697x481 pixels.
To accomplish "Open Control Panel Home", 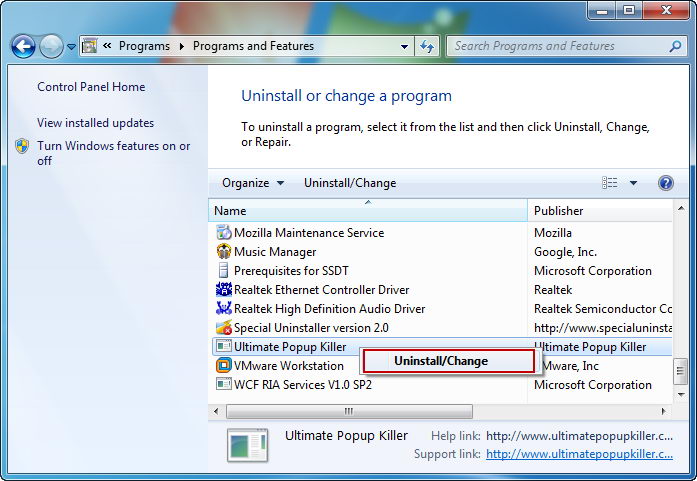I will coord(91,87).
